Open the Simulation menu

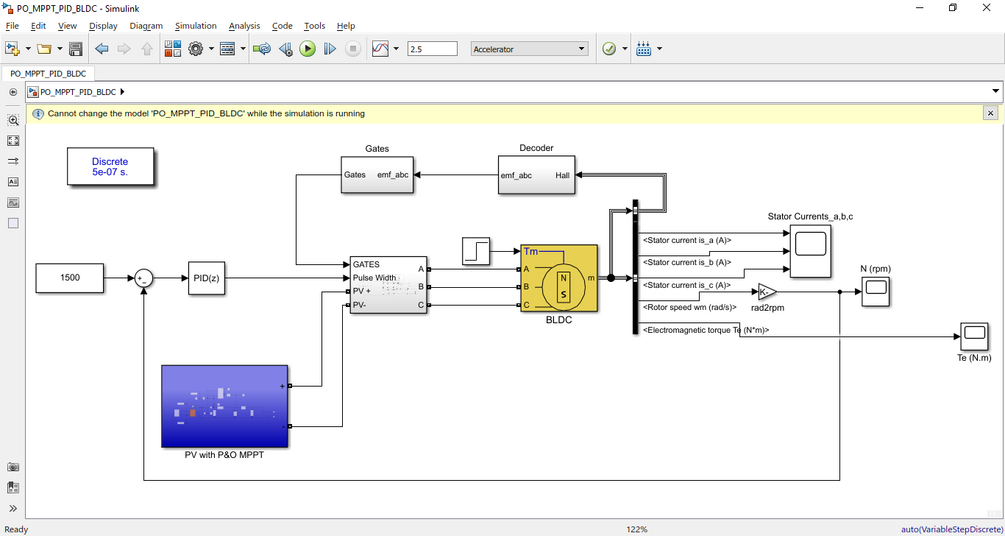point(195,26)
